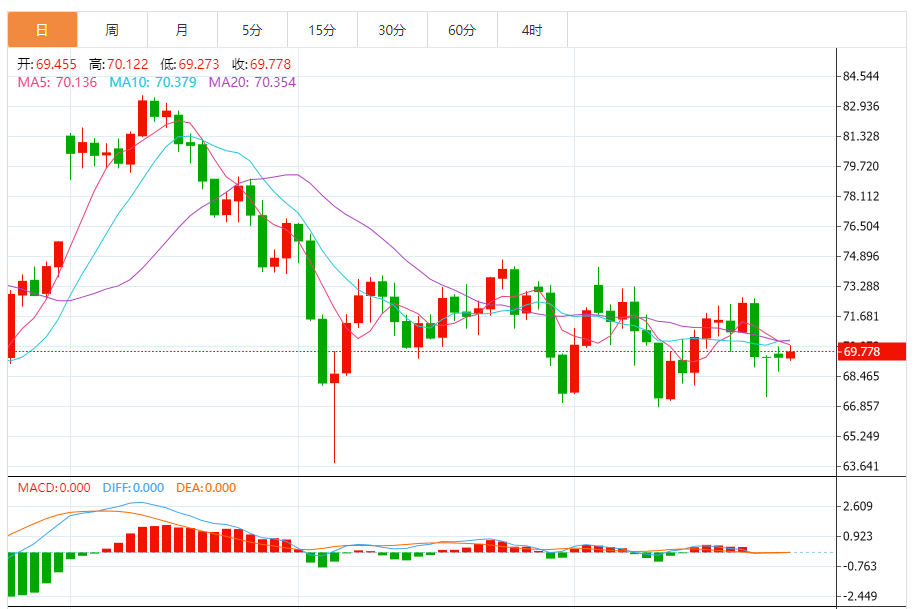Click the 81.328 price axis label
914x609 pixels.
pyautogui.click(x=861, y=136)
